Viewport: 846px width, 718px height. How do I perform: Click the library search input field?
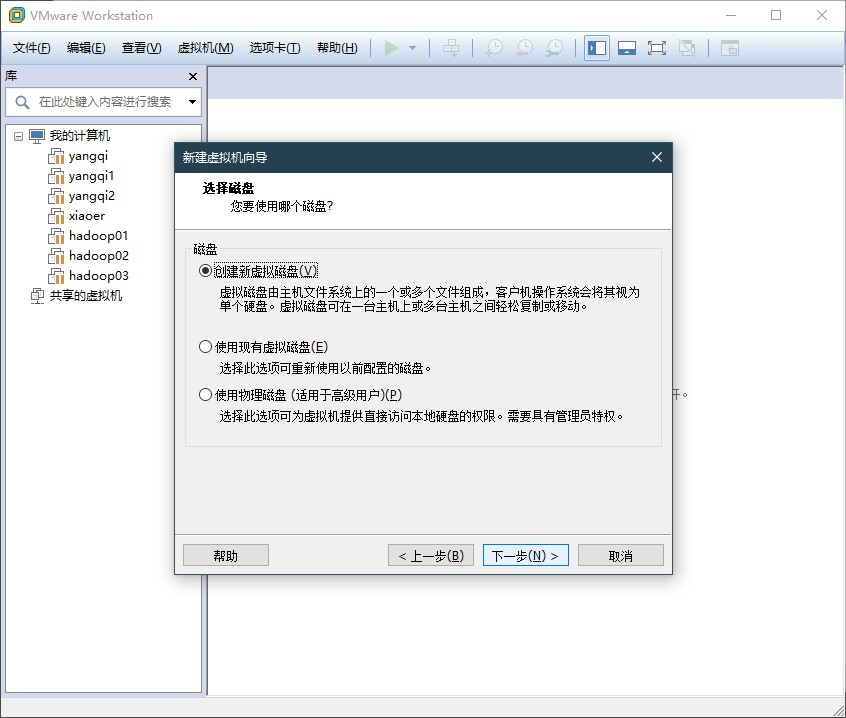pyautogui.click(x=105, y=102)
